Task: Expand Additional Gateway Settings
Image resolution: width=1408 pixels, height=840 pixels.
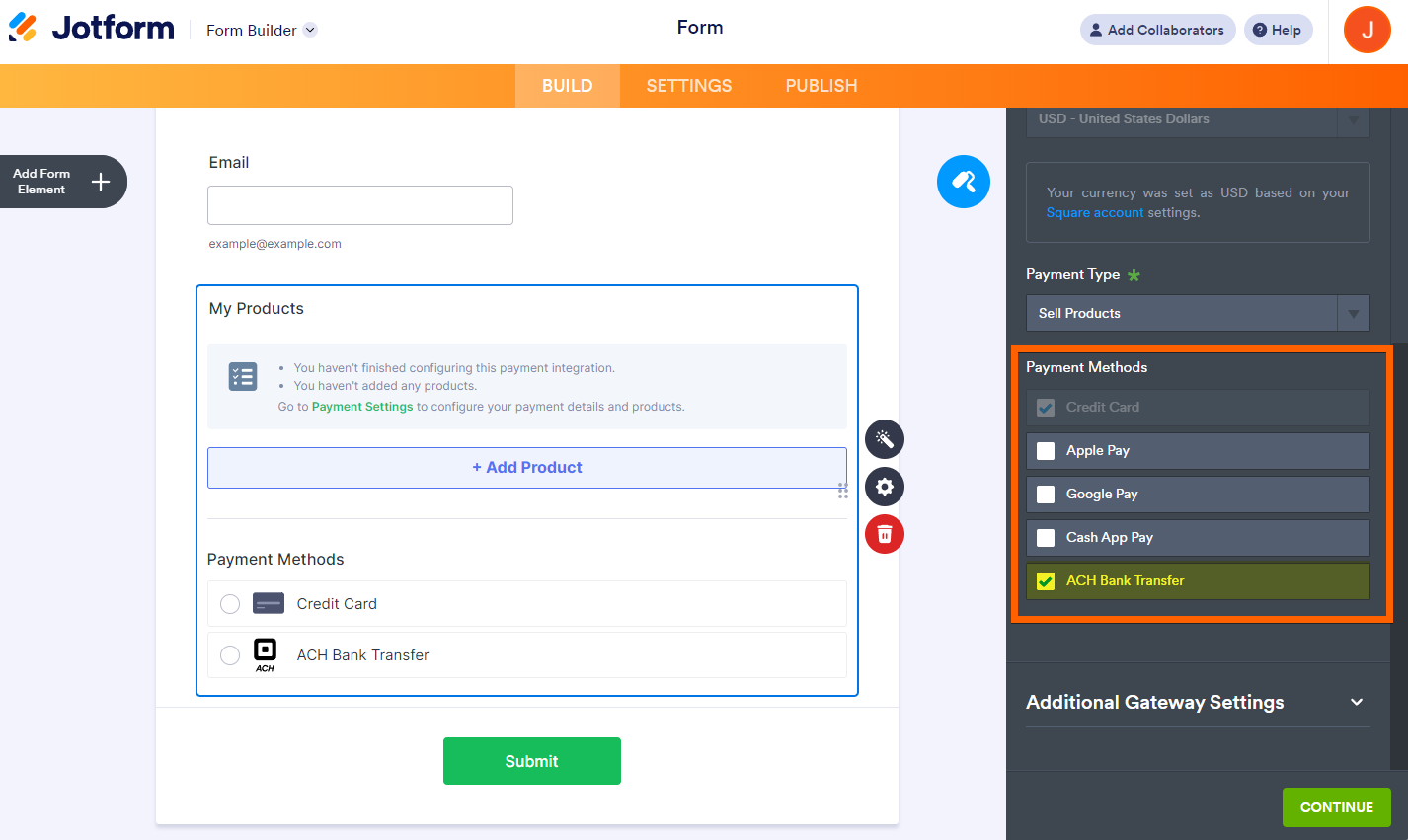Action: pos(1198,702)
